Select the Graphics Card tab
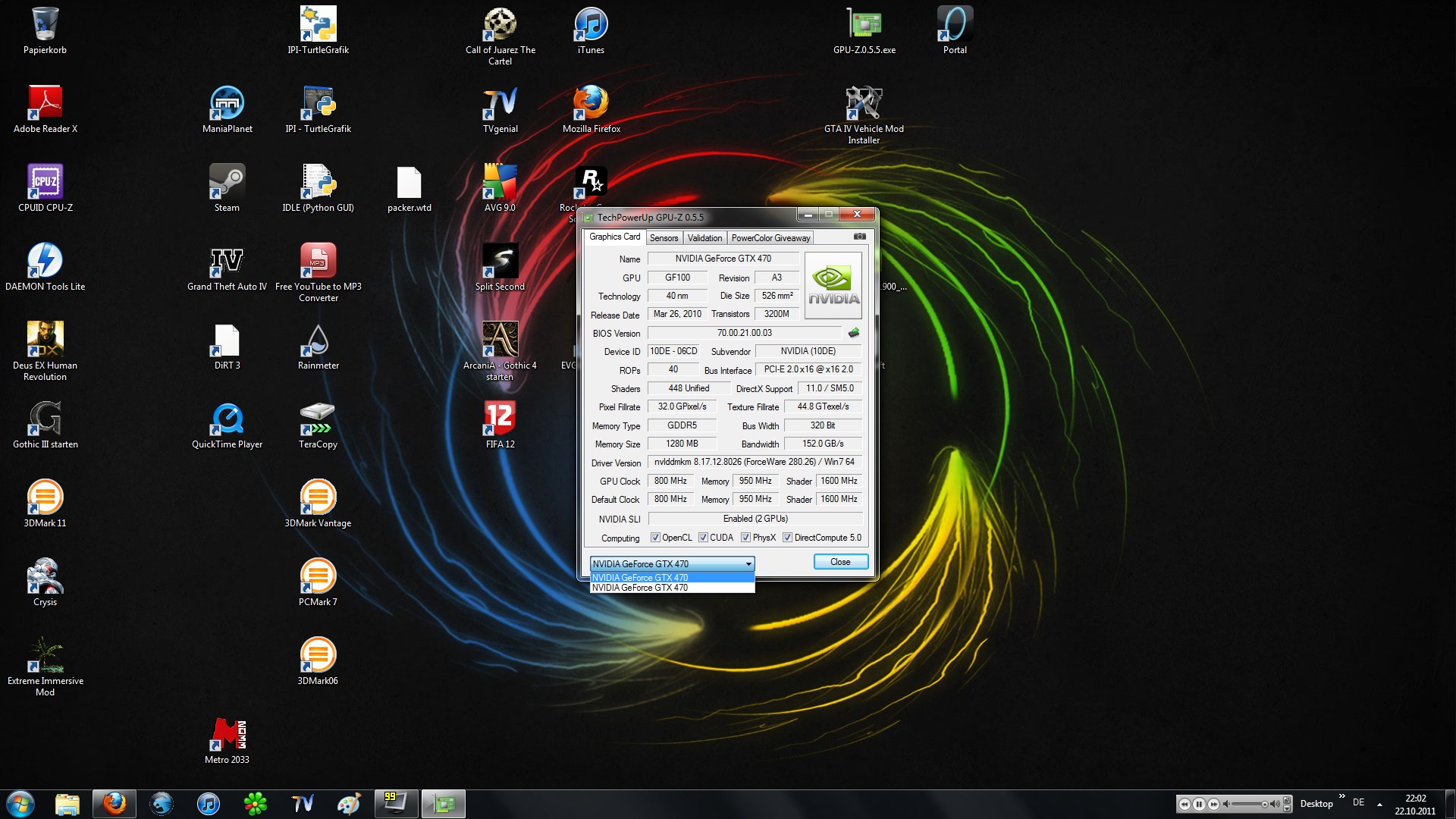Image resolution: width=1456 pixels, height=819 pixels. coord(614,237)
